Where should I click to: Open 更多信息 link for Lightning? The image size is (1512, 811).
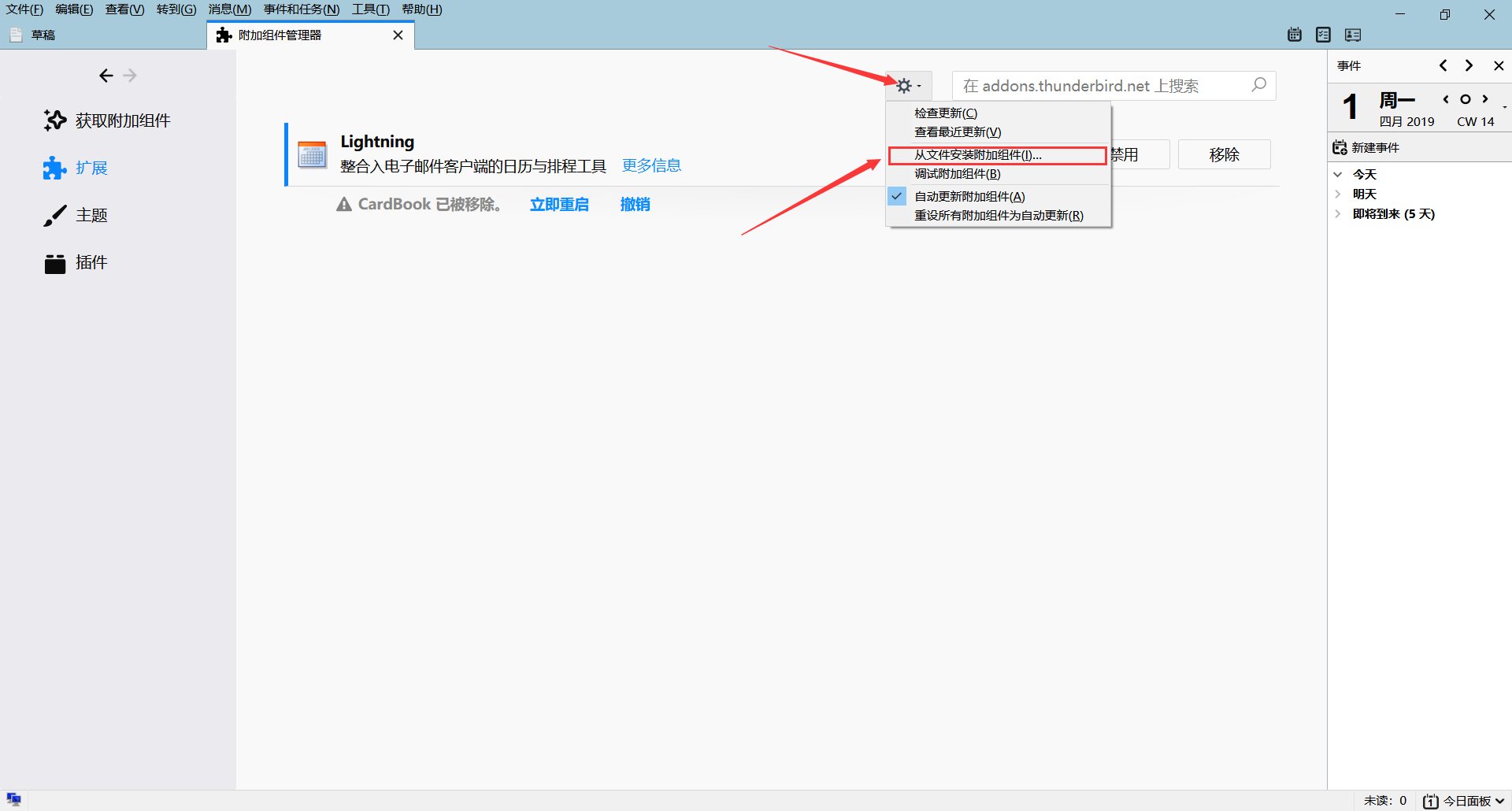pos(651,165)
